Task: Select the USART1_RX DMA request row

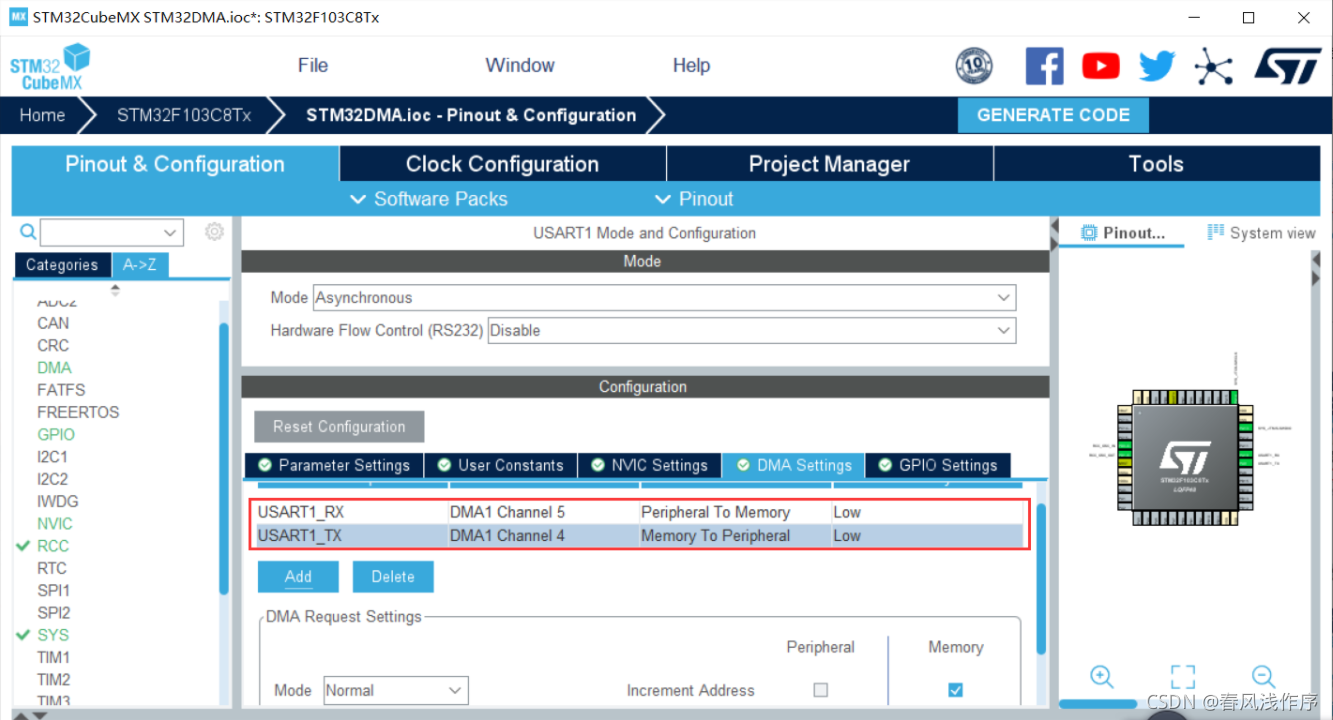Action: click(640, 512)
